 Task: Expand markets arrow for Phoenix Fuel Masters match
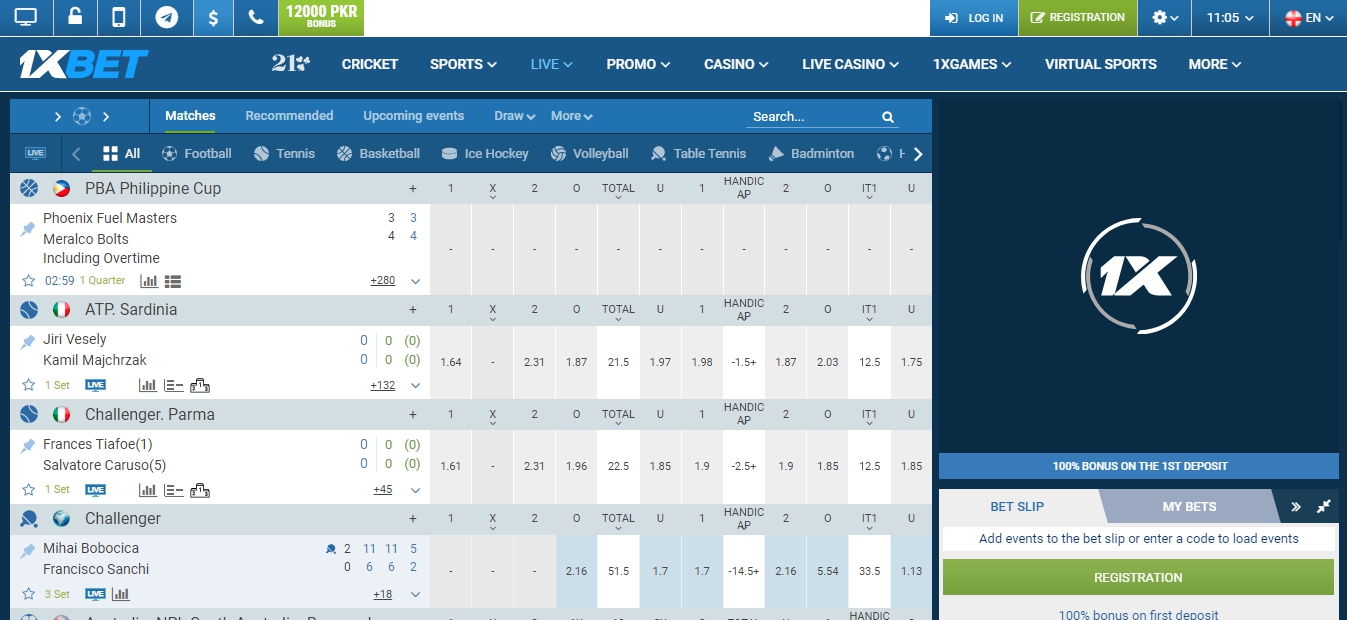(416, 281)
